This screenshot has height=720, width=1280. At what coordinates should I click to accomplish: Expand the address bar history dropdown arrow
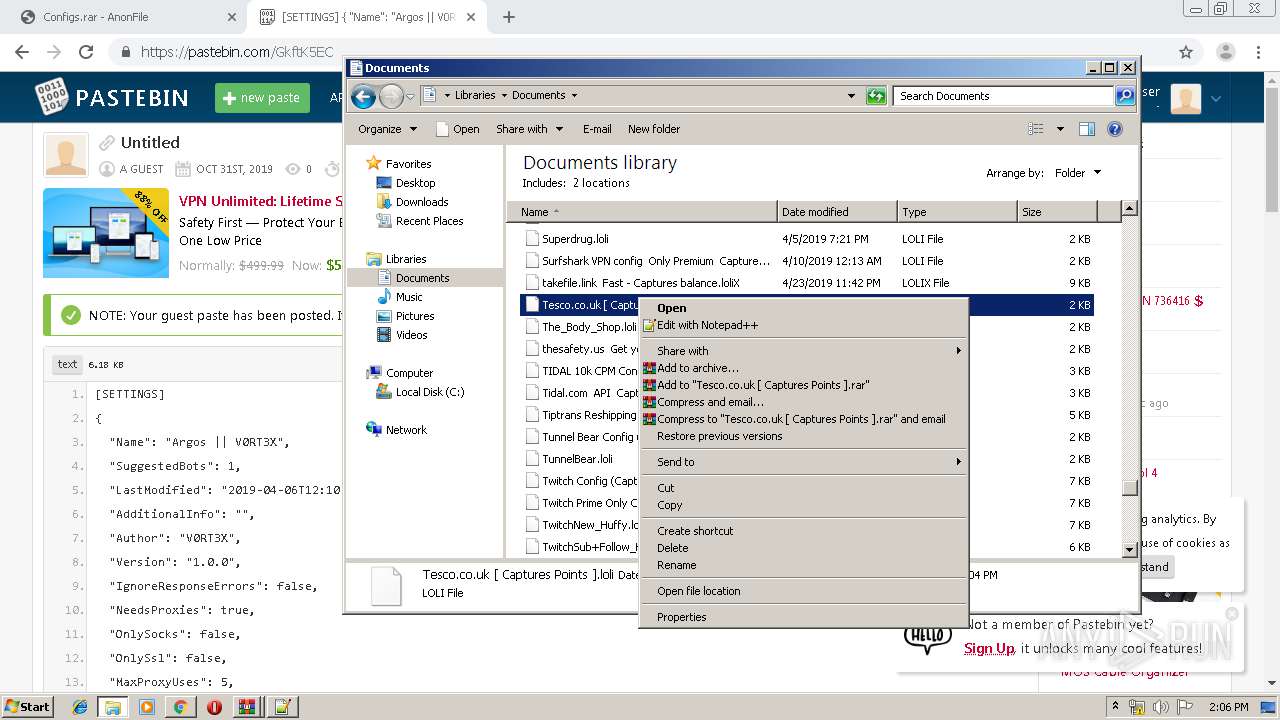pos(851,96)
